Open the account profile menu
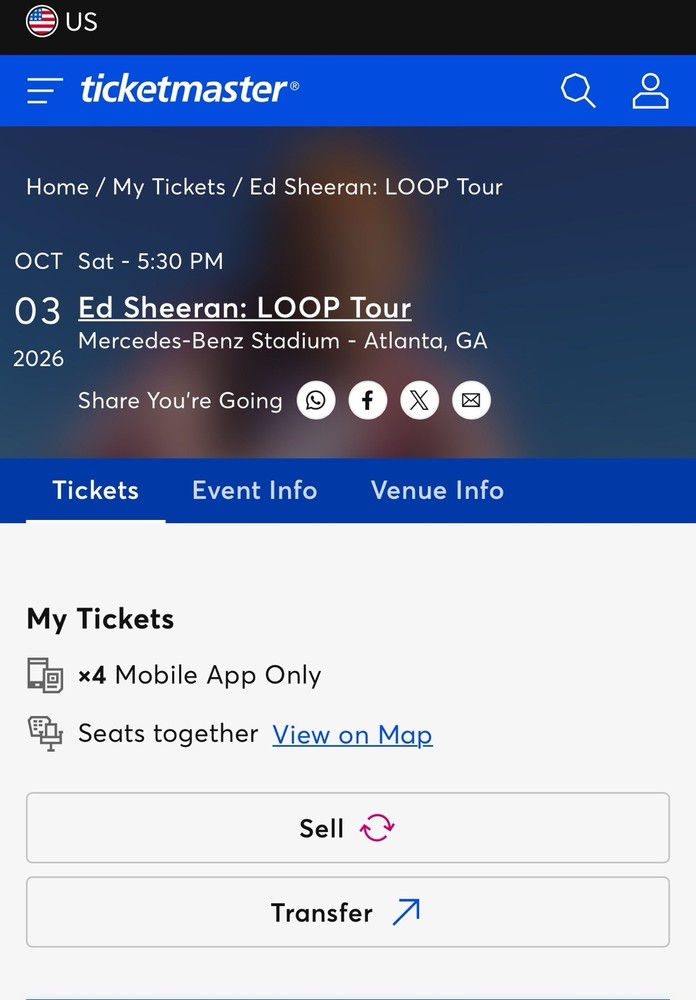Viewport: 696px width, 1000px height. [x=651, y=90]
